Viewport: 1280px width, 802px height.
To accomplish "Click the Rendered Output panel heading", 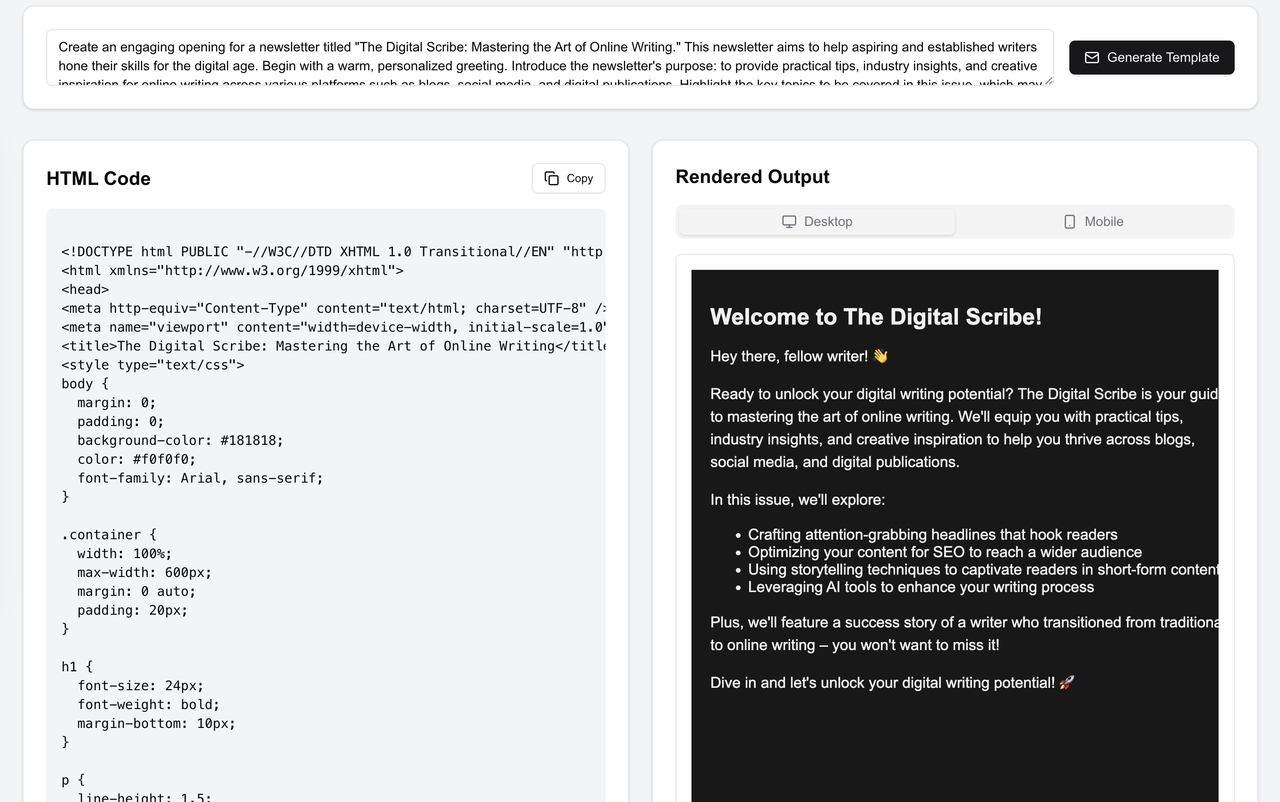I will (752, 176).
